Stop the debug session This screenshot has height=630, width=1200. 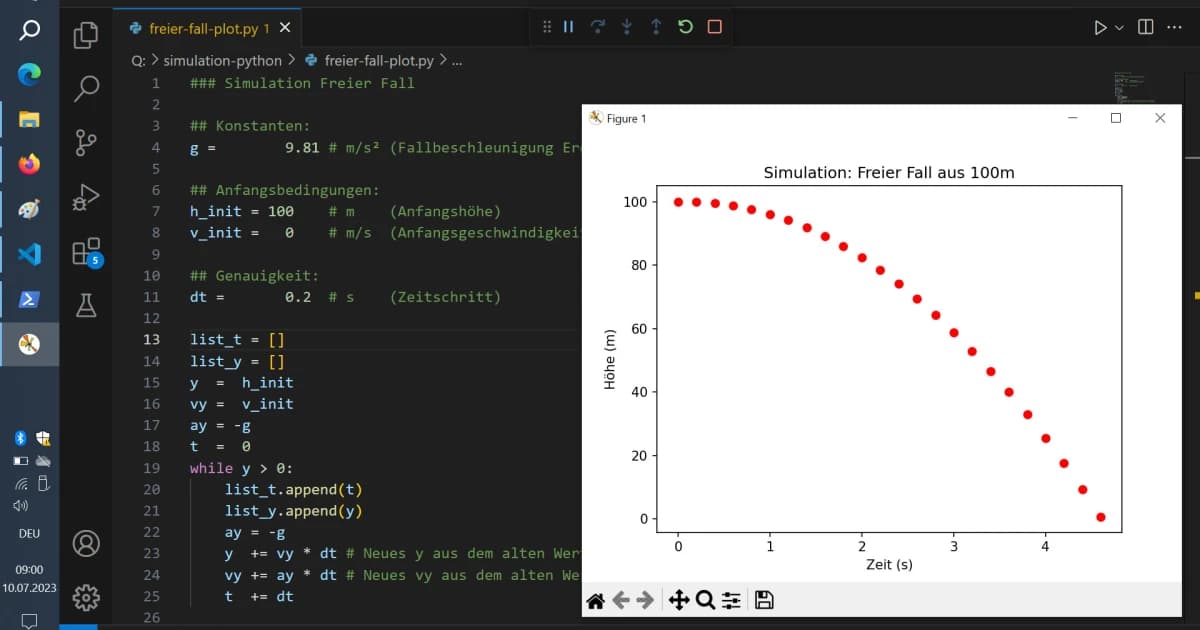tap(714, 27)
